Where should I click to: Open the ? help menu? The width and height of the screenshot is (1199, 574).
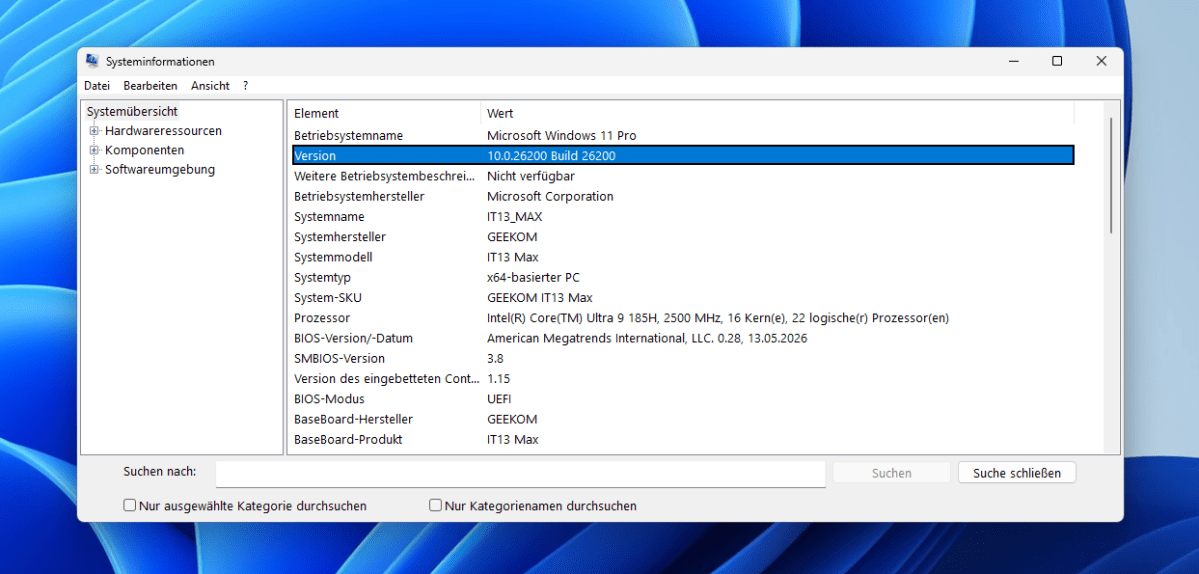[245, 86]
